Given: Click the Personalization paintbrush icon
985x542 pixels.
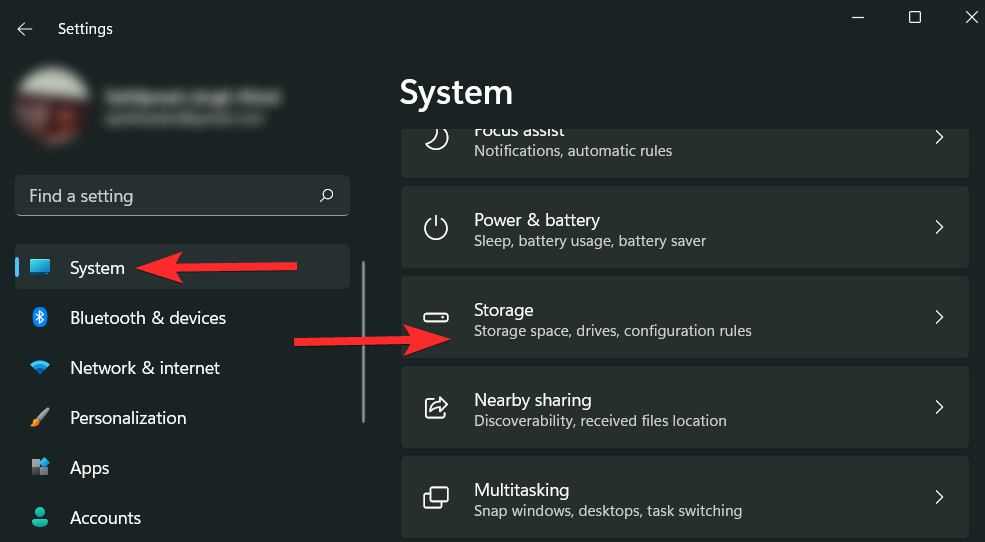Looking at the screenshot, I should [x=40, y=418].
